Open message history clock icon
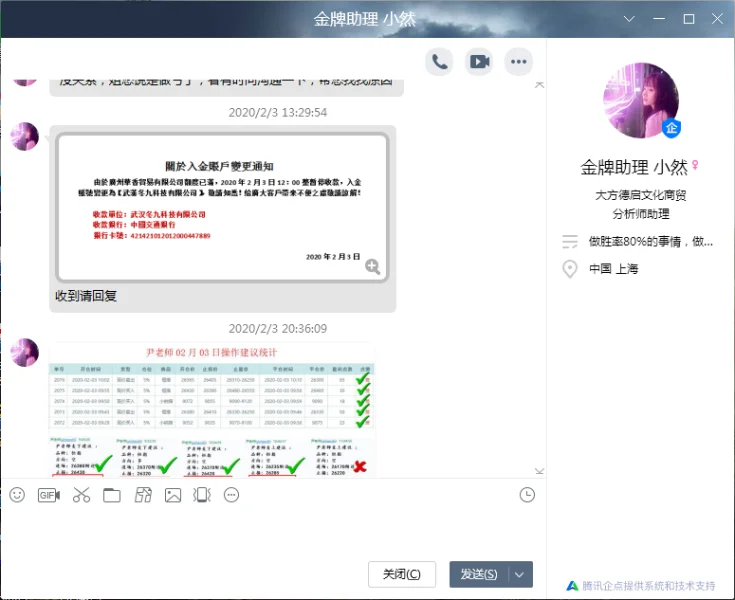Viewport: 735px width, 600px height. [x=527, y=495]
